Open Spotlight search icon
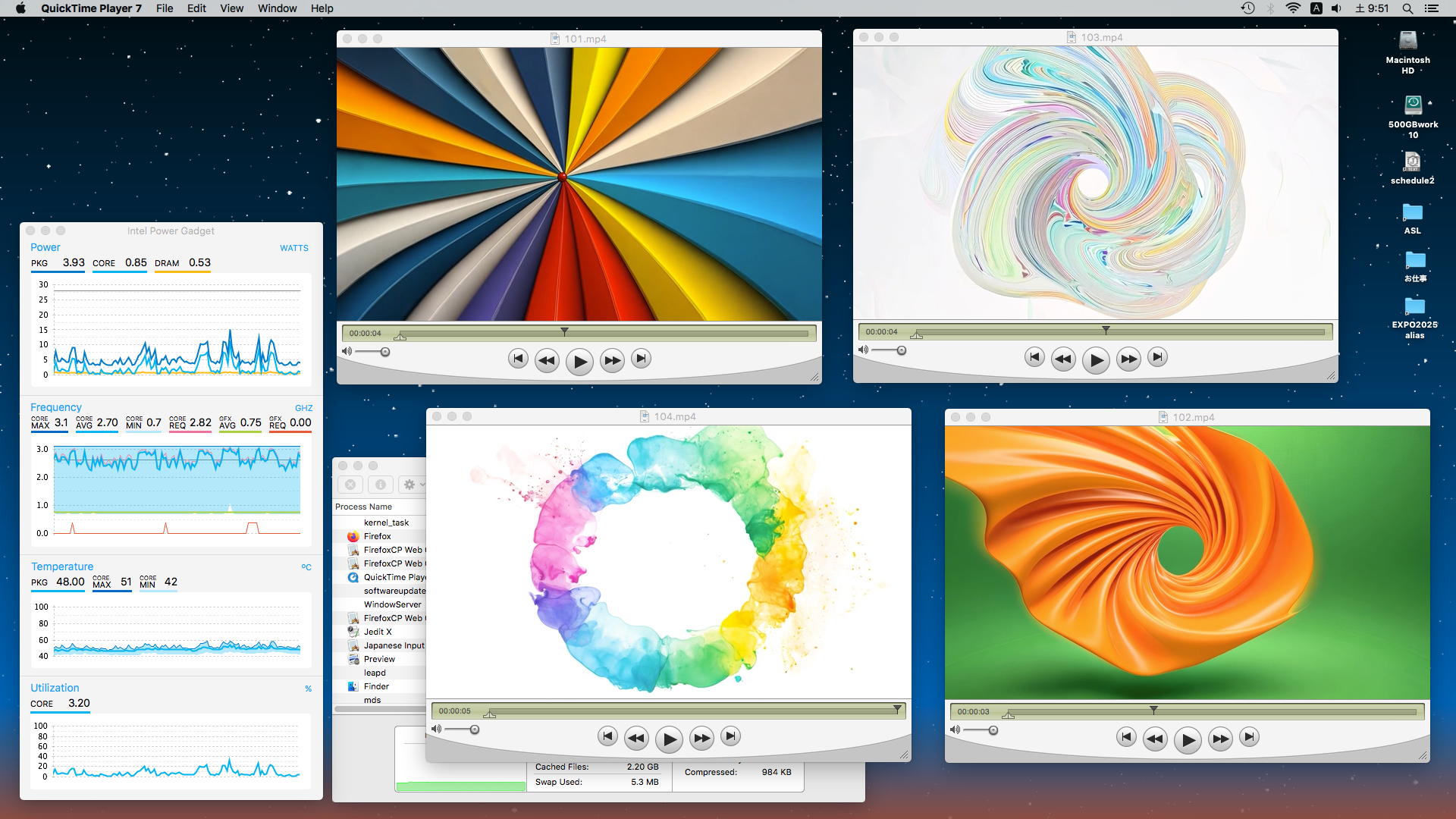 click(x=1407, y=8)
